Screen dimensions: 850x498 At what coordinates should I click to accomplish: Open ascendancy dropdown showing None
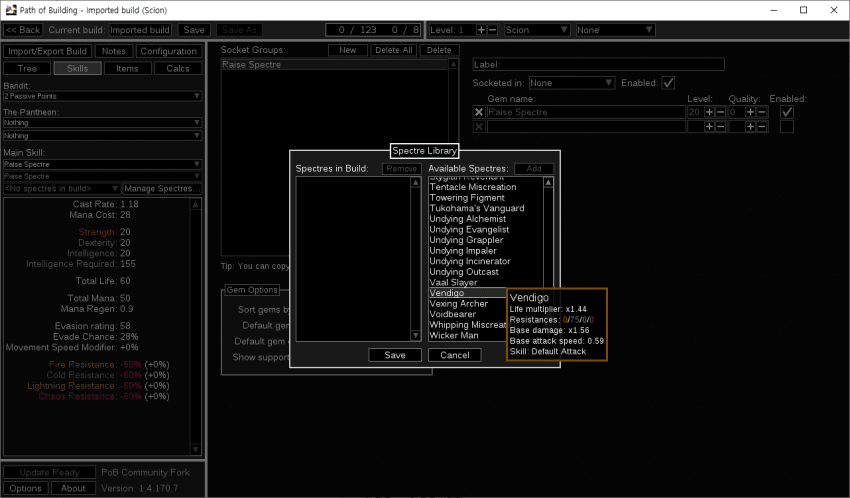click(x=615, y=30)
